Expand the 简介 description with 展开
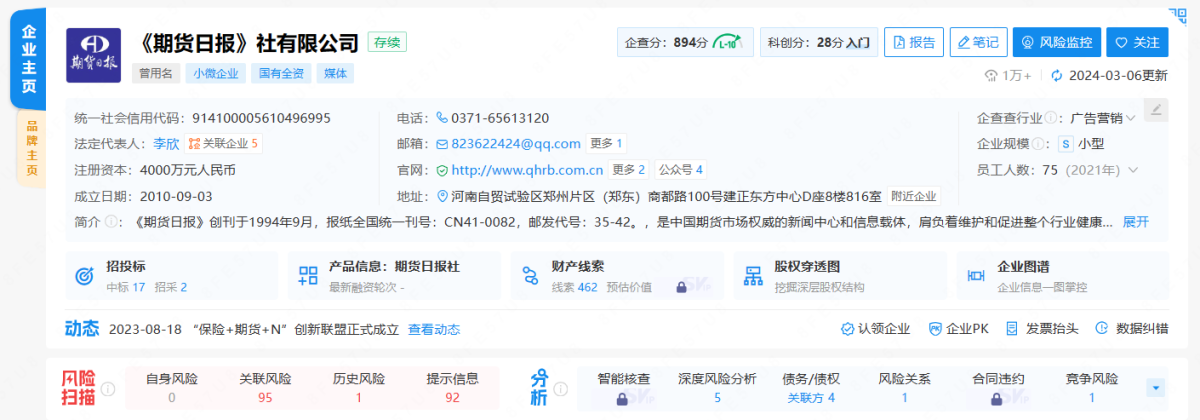The height and width of the screenshot is (420, 1200). (1136, 222)
